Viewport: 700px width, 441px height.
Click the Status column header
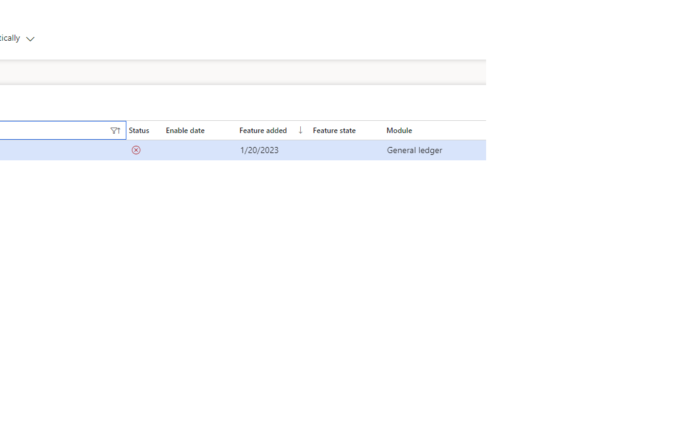pos(139,130)
